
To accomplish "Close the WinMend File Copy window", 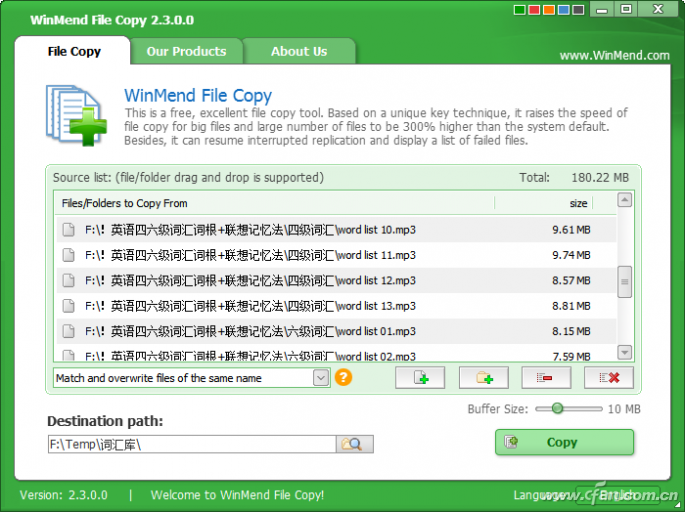I will [658, 9].
